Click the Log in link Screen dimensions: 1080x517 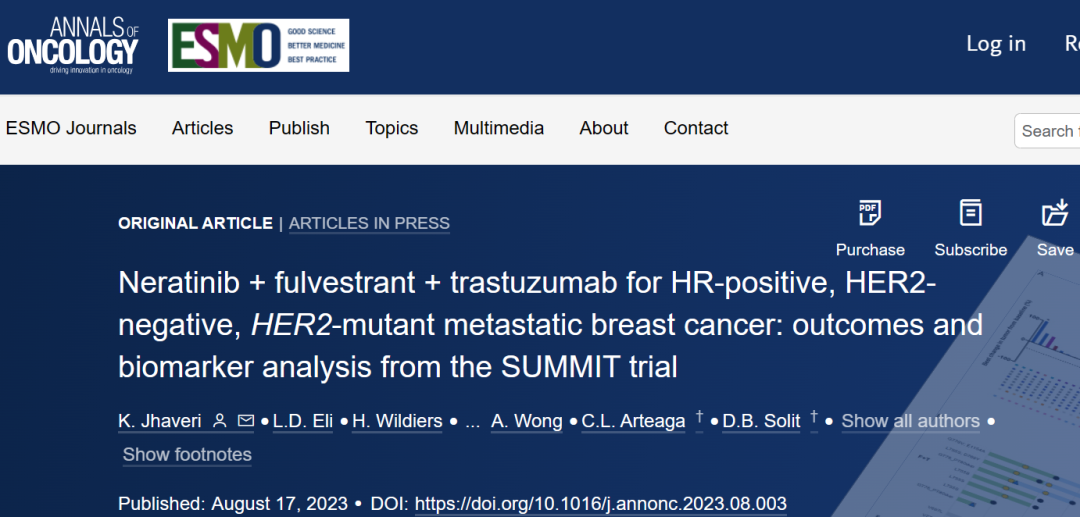(x=996, y=44)
